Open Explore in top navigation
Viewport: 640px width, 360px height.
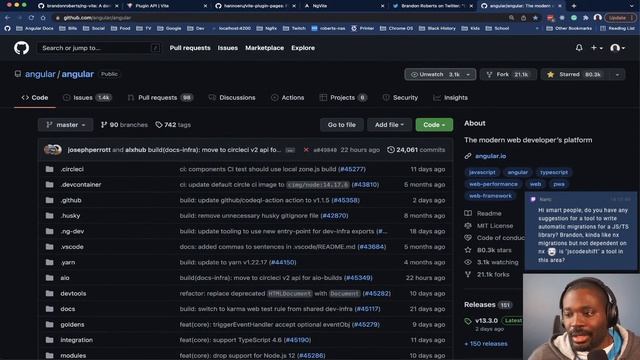303,48
